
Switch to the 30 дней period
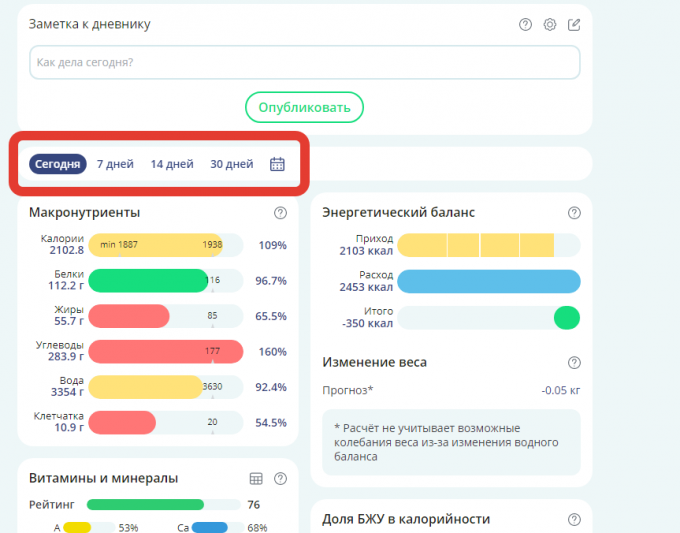(x=231, y=164)
